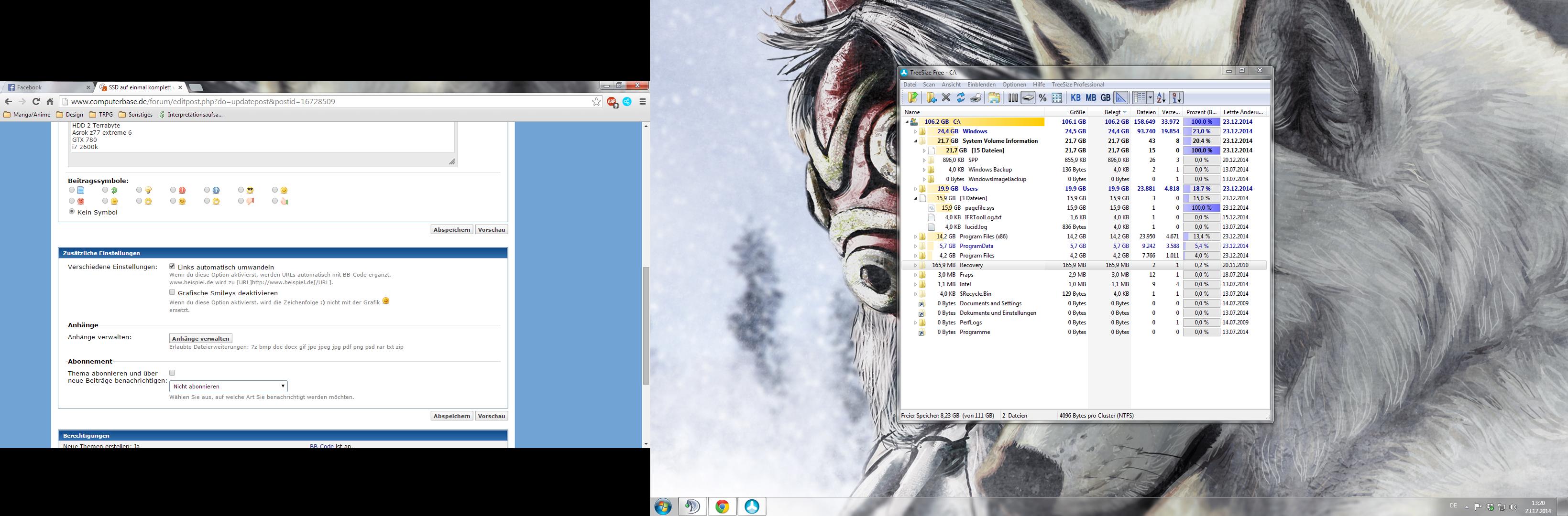The image size is (1568, 516).
Task: Click the Anhänge verwalten button
Action: coord(200,338)
